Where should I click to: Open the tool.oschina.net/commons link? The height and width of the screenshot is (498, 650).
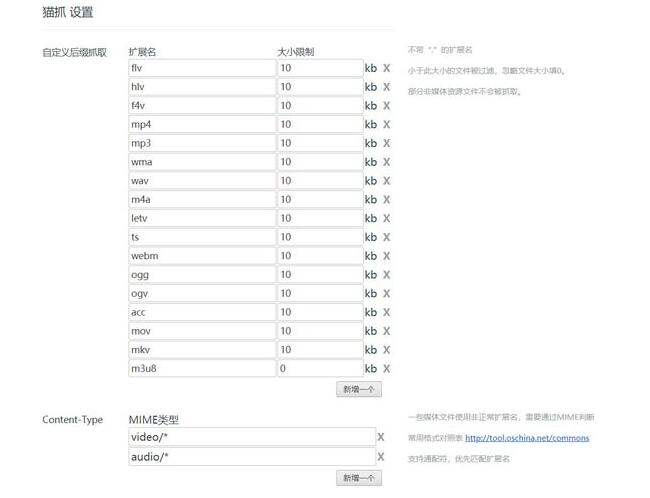(x=527, y=438)
